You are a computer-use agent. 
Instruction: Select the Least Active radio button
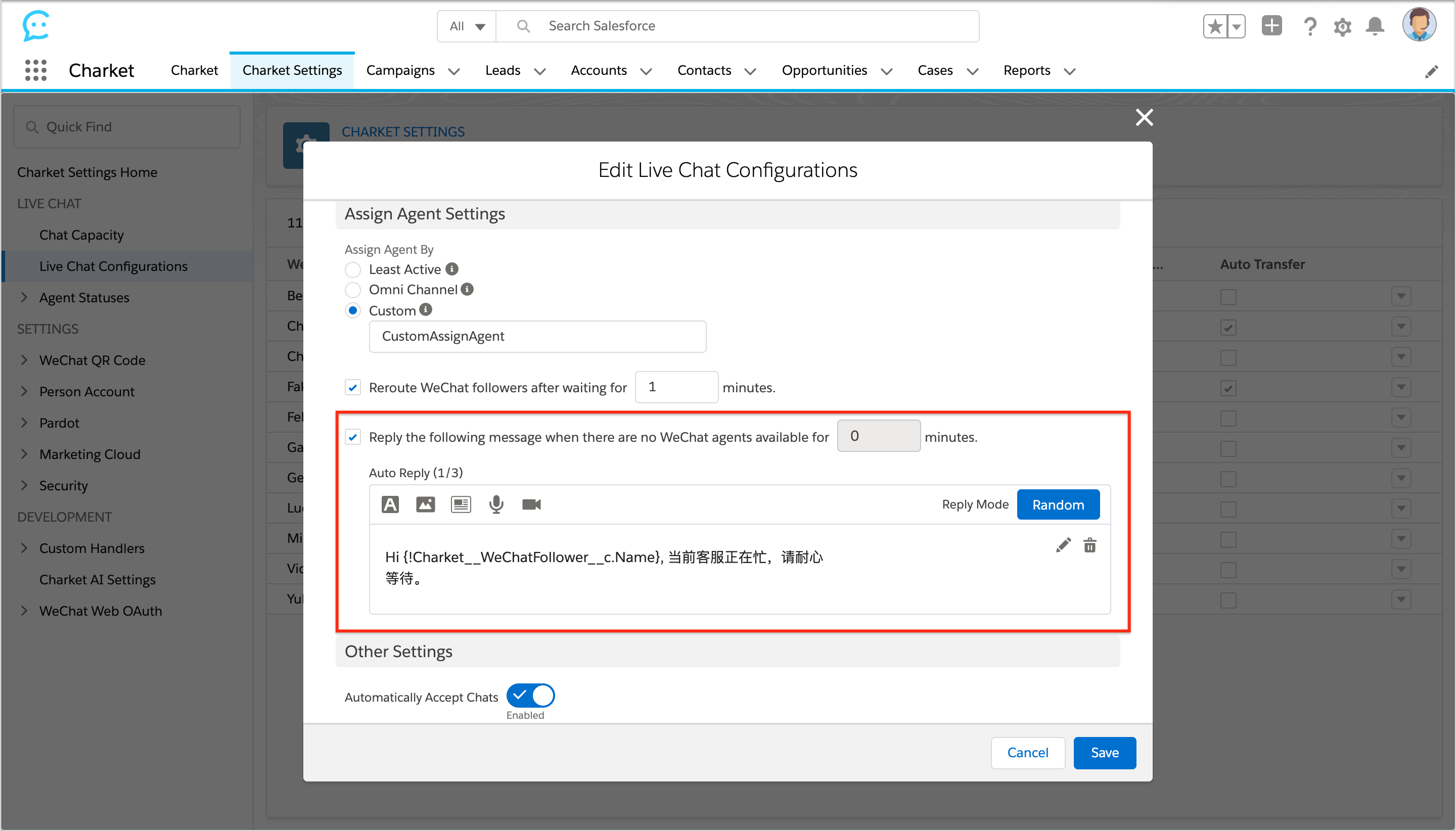[x=353, y=269]
